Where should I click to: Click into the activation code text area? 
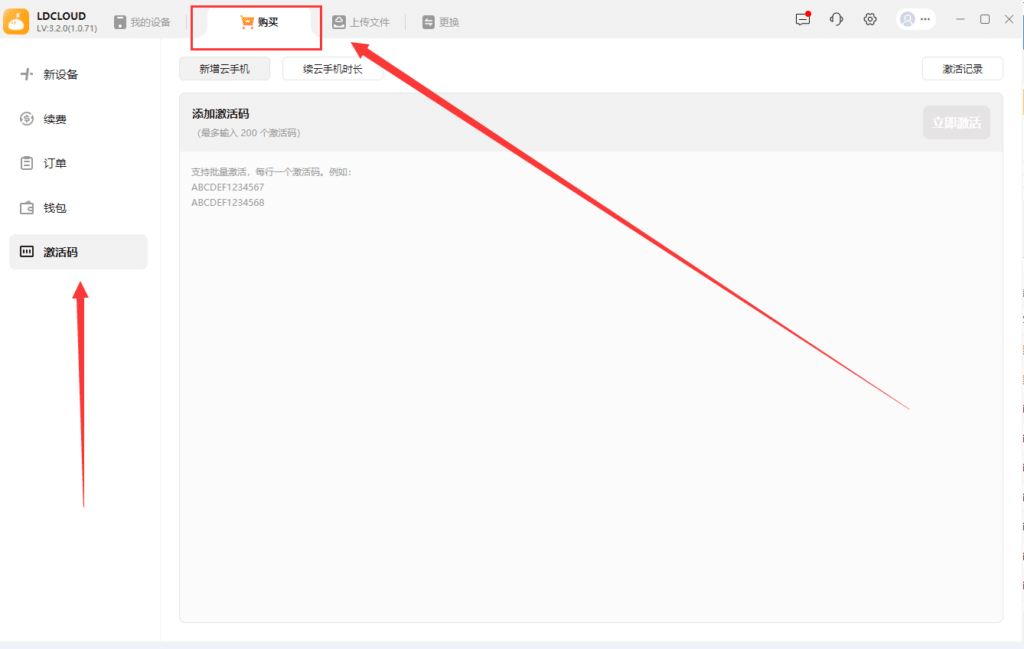pos(590,380)
